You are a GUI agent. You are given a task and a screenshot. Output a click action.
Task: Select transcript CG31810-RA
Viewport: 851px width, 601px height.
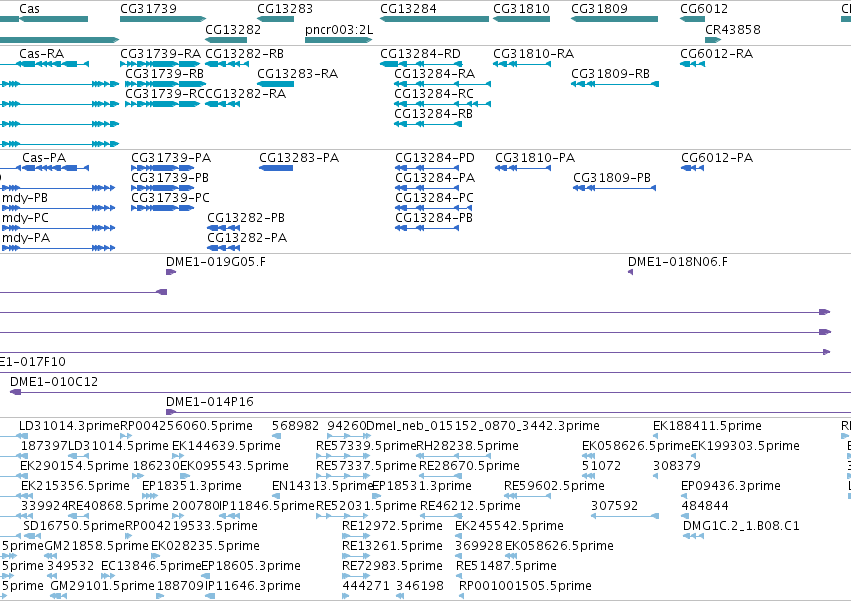[533, 54]
